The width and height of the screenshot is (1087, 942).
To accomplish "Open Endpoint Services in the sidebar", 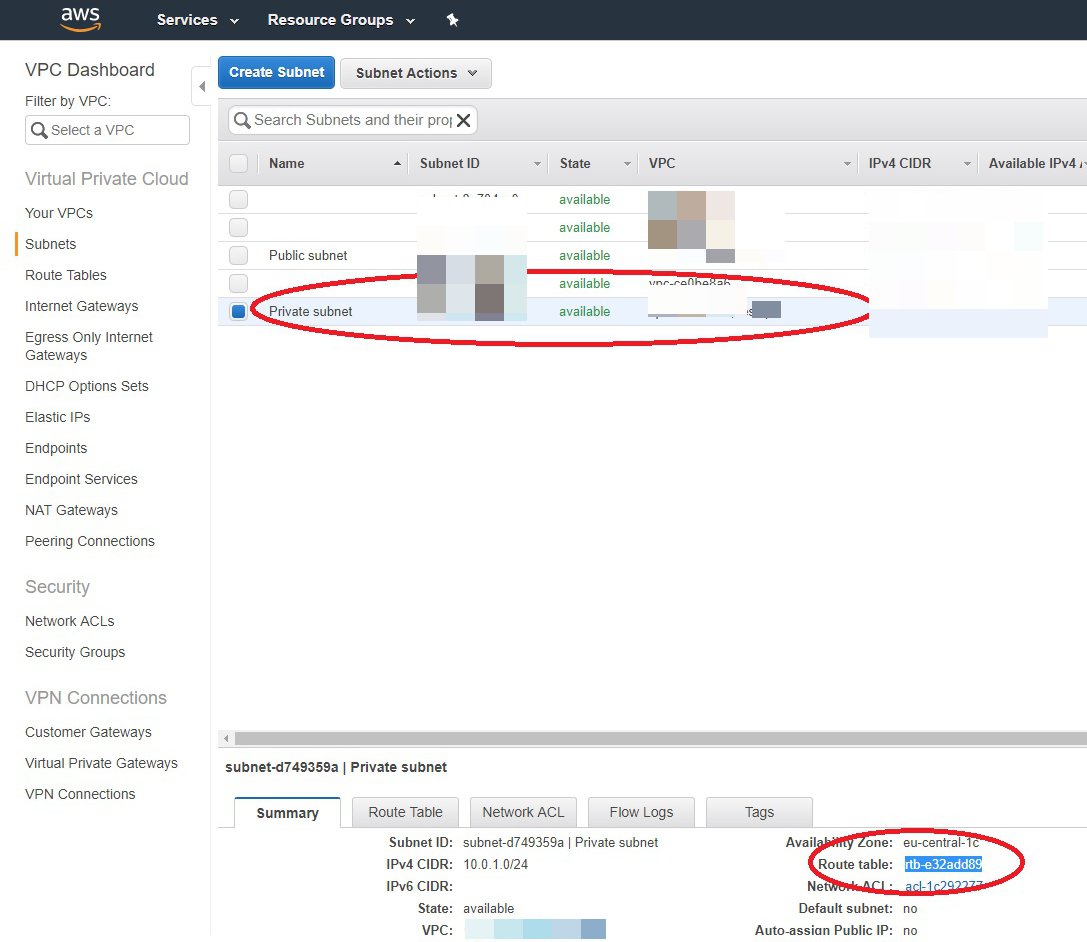I will coord(81,479).
